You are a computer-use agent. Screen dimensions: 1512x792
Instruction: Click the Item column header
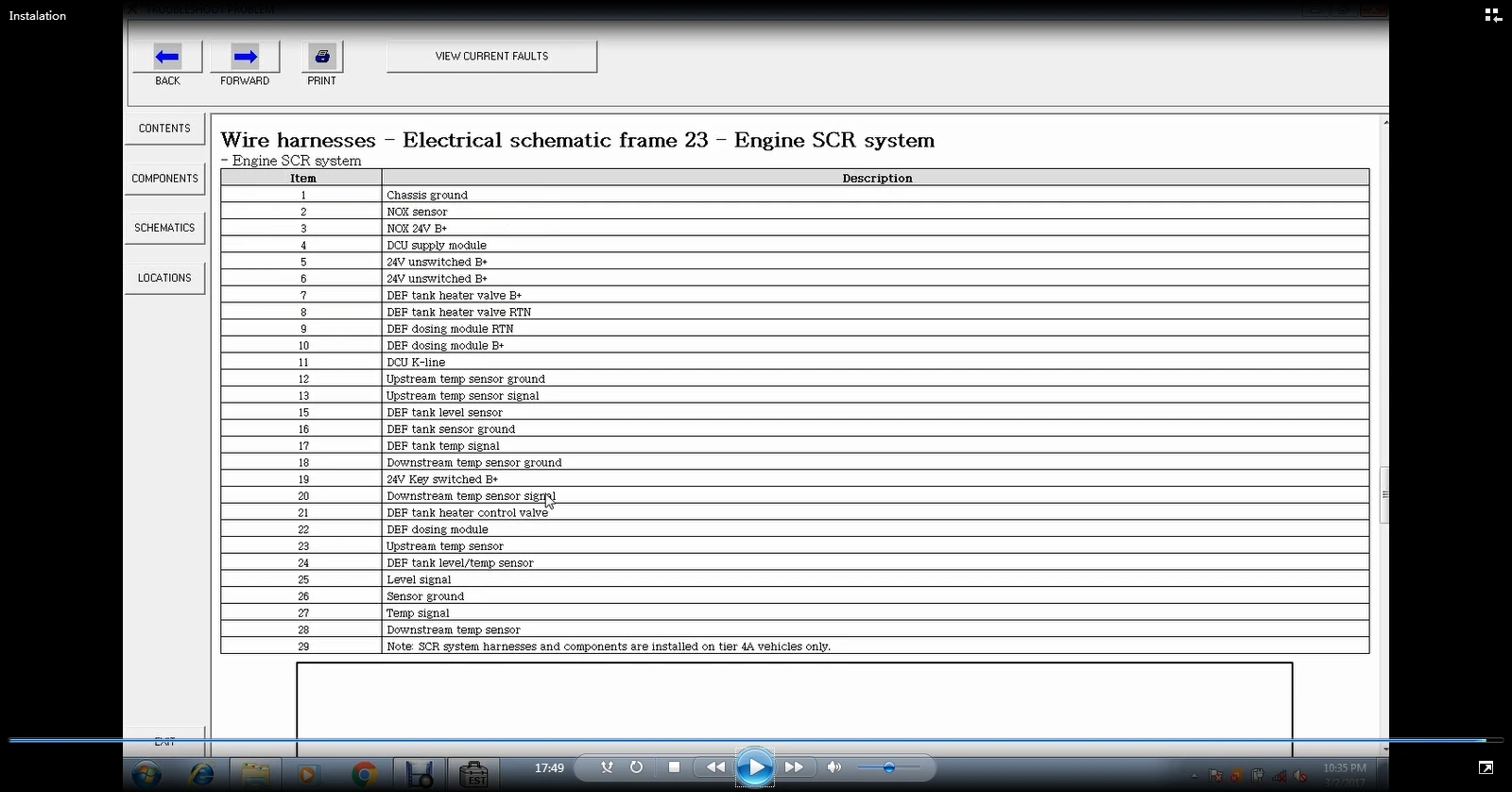302,178
